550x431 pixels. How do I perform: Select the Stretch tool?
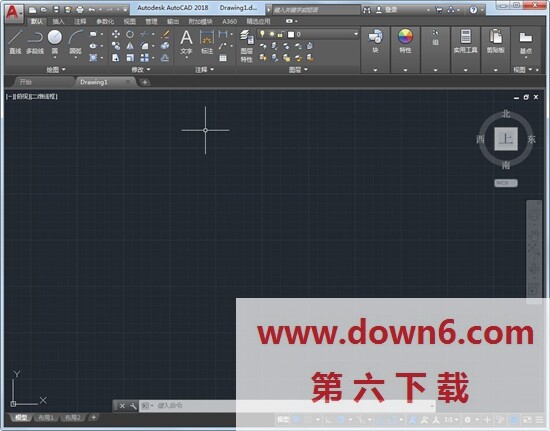pos(115,58)
